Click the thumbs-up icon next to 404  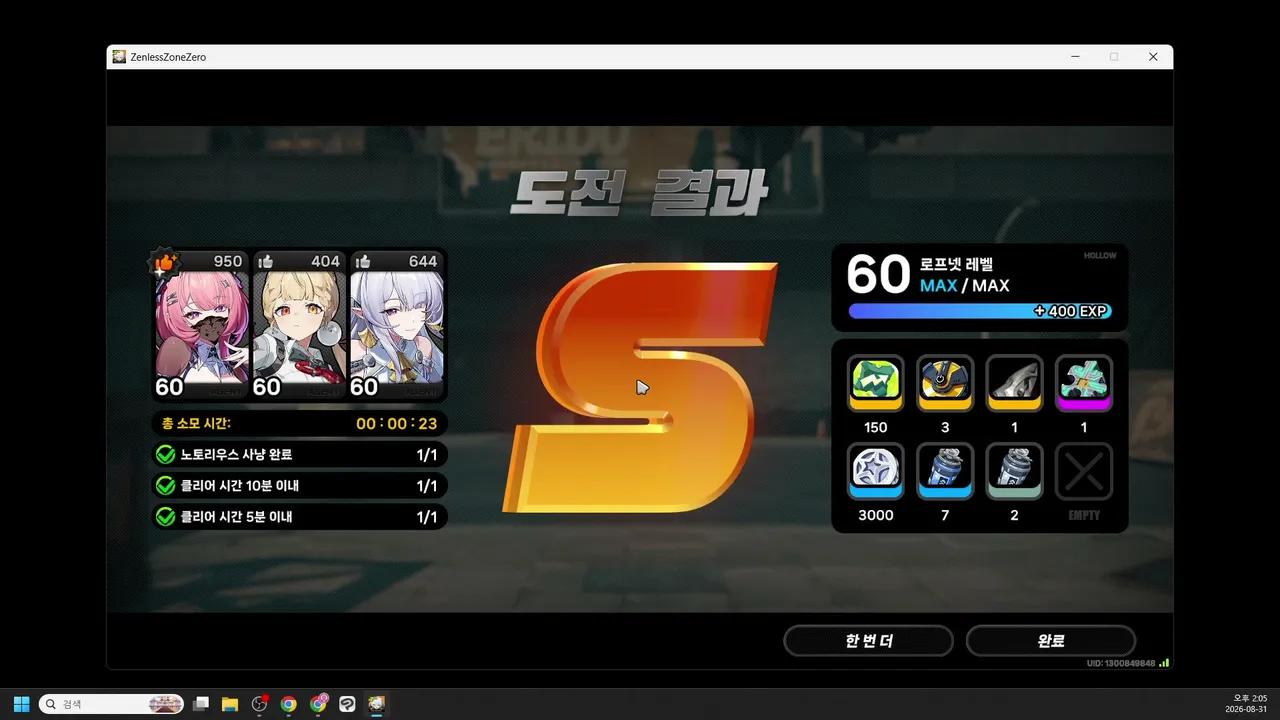(266, 262)
